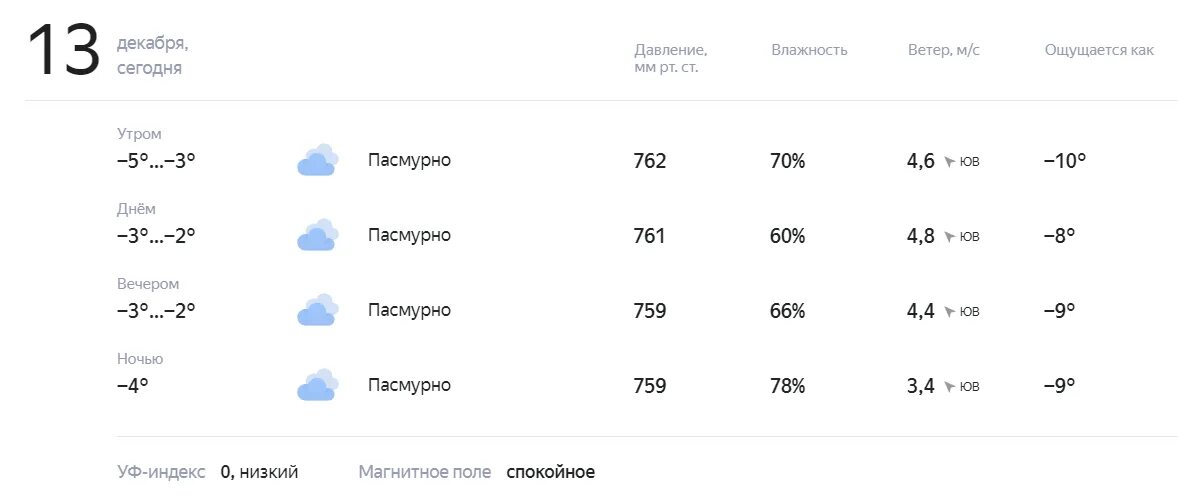Click the Магнитное поле label
This screenshot has height=501, width=1178.
(424, 472)
